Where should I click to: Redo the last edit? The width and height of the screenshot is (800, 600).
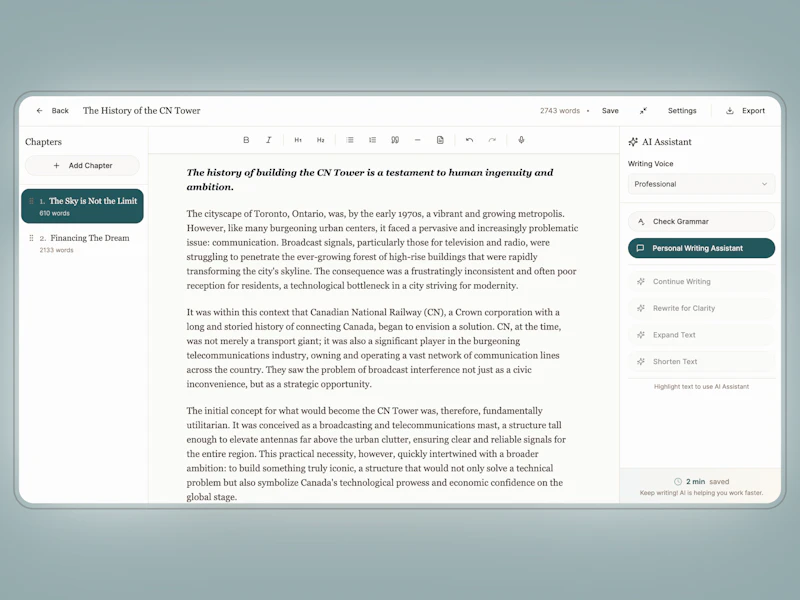click(x=492, y=140)
